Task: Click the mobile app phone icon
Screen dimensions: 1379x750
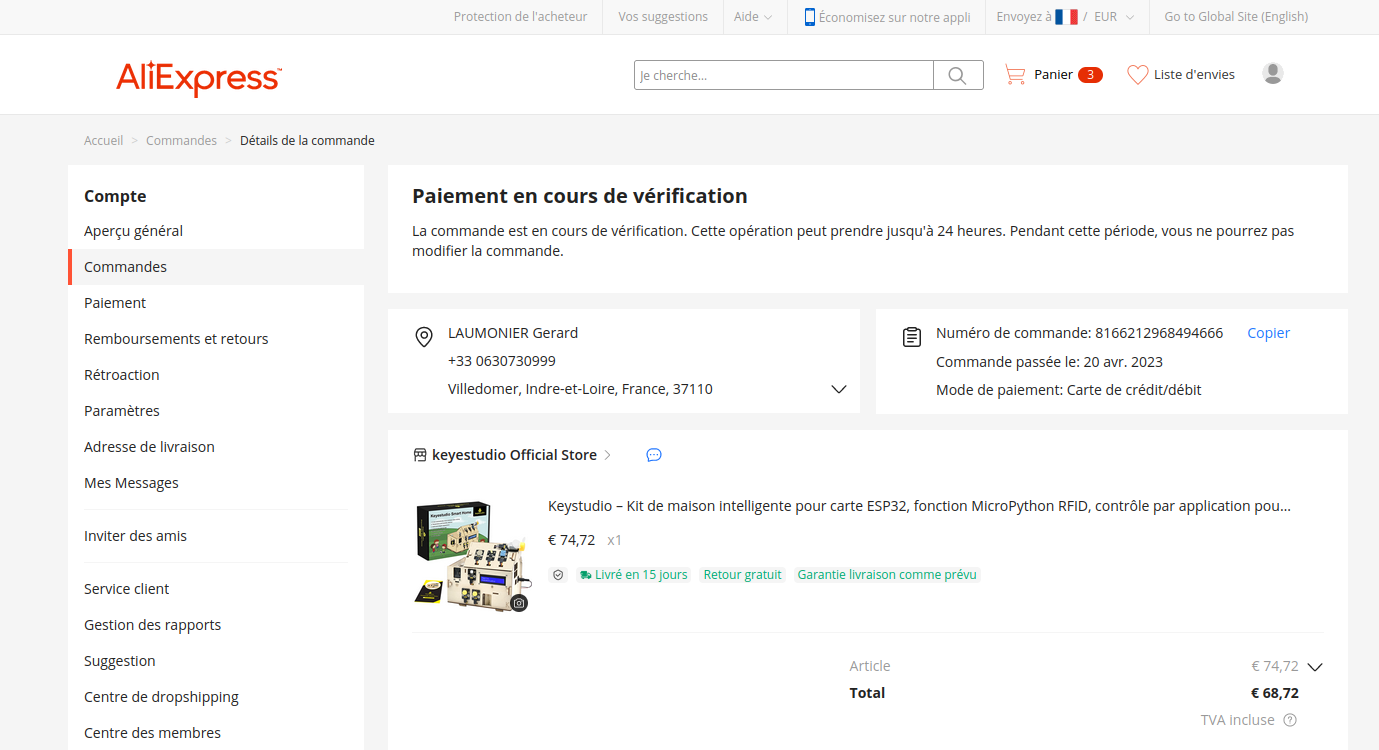Action: pyautogui.click(x=809, y=17)
